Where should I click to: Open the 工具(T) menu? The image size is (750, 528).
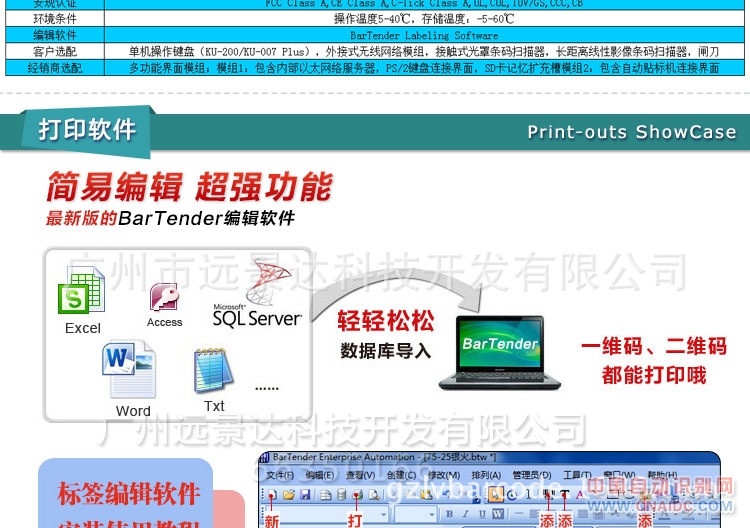tap(577, 475)
